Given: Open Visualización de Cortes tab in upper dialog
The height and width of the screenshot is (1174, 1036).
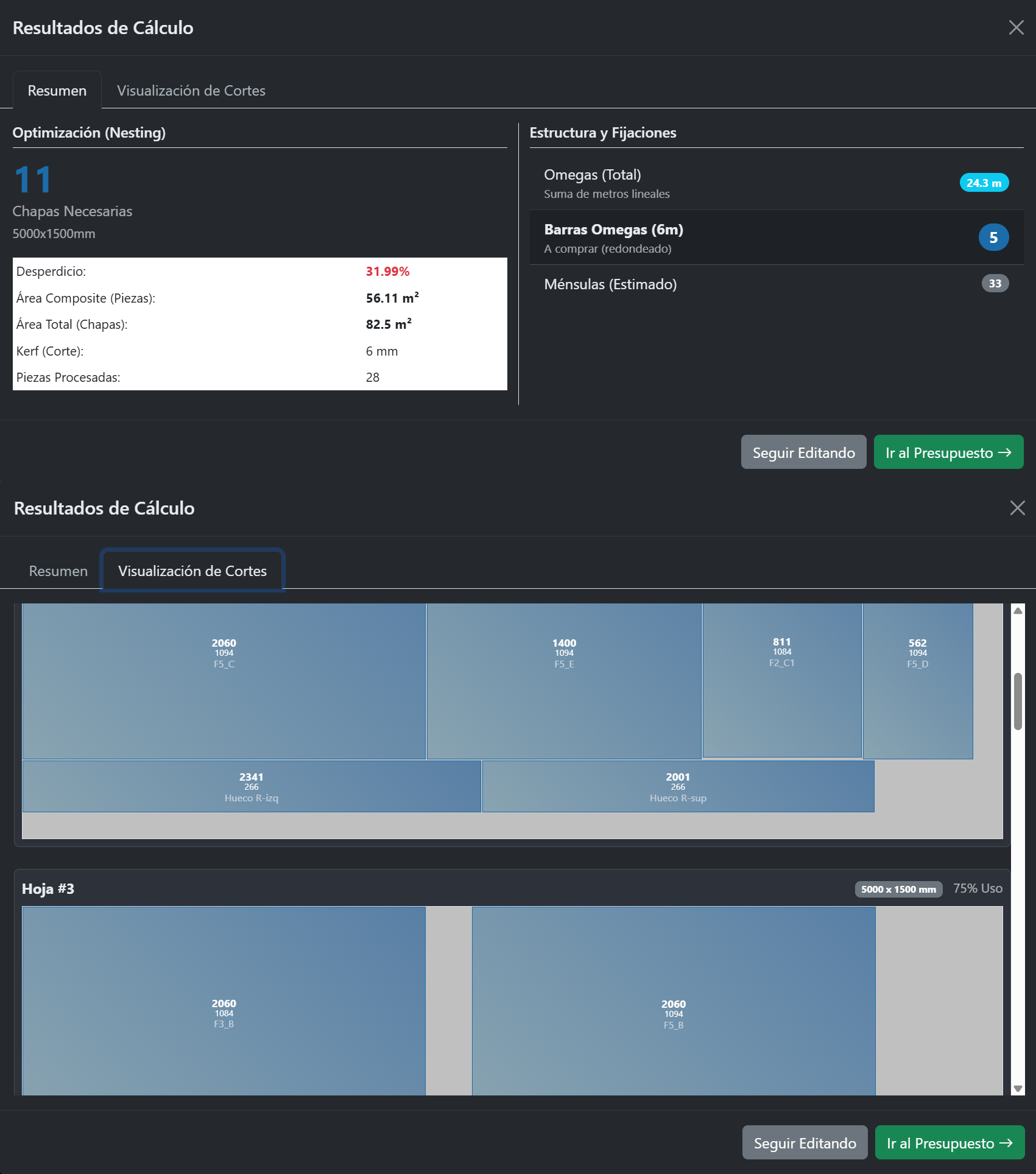Looking at the screenshot, I should [191, 91].
